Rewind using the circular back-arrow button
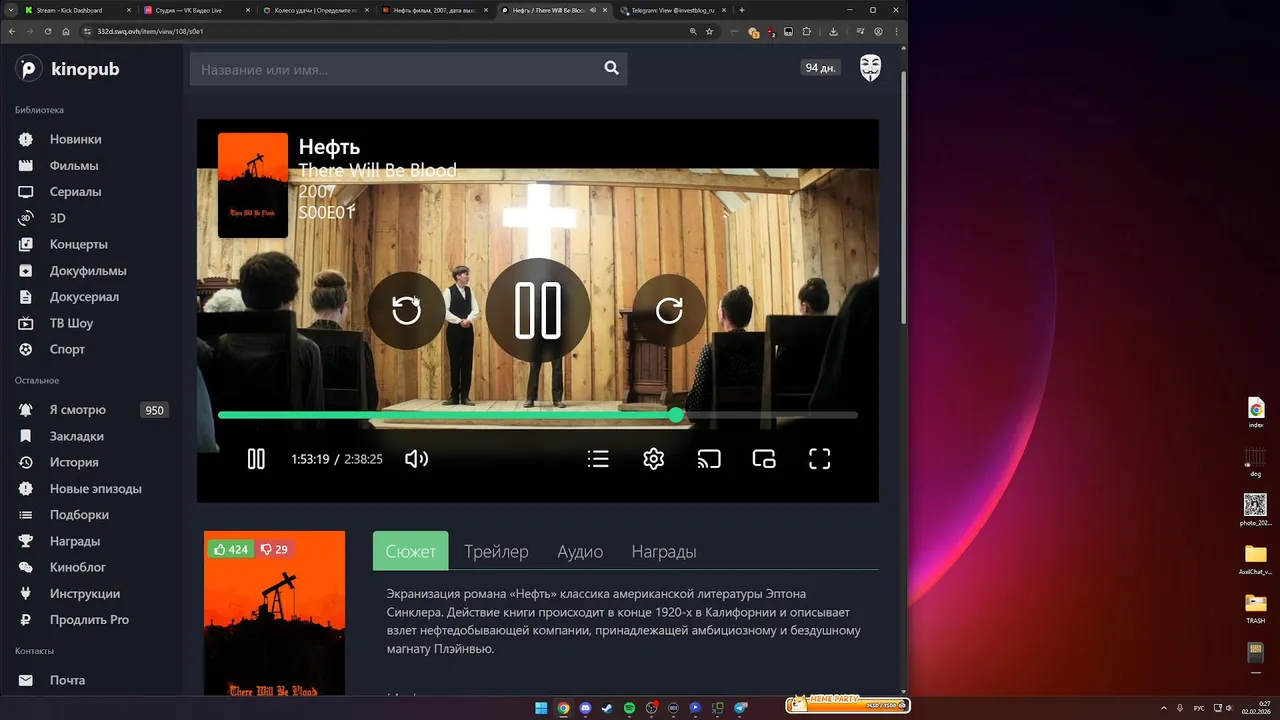The height and width of the screenshot is (720, 1280). [x=406, y=310]
